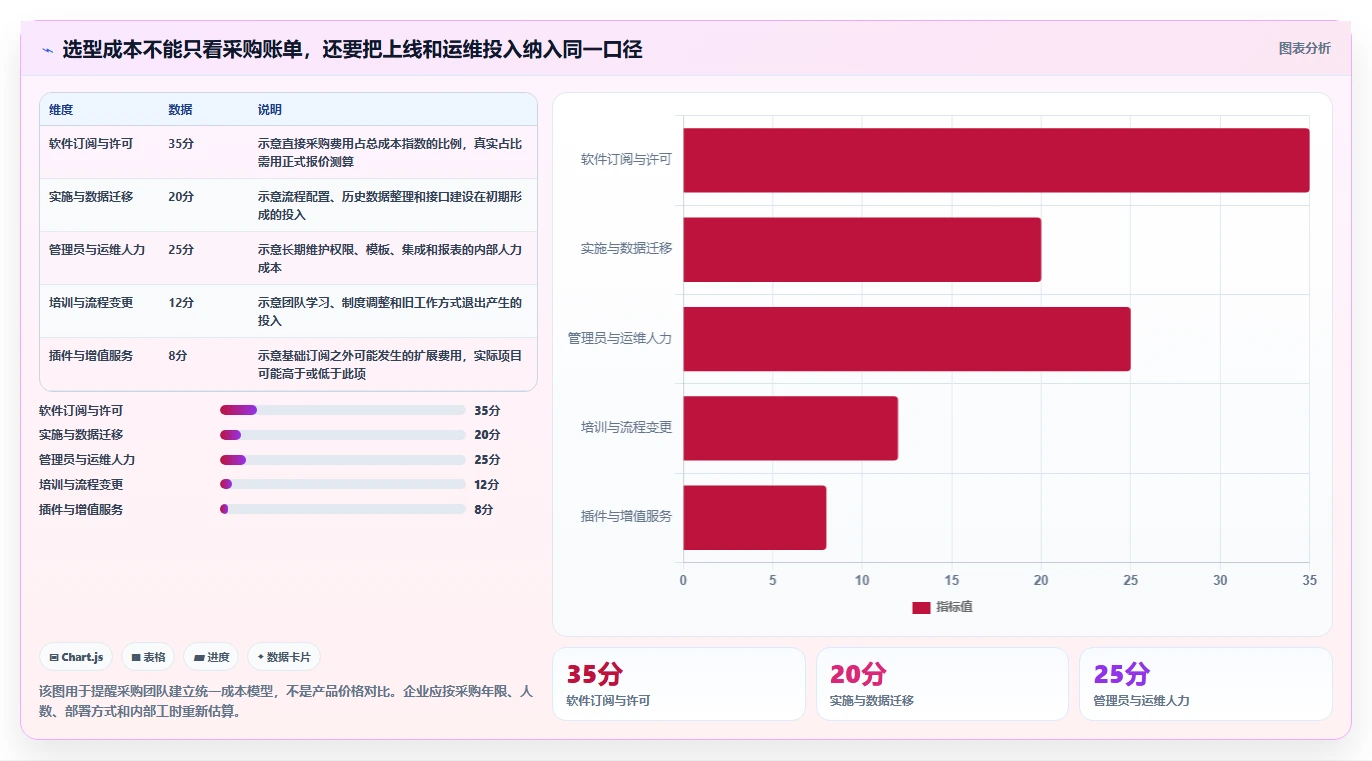This screenshot has width=1372, height=761.
Task: Click the description starting 示意直接采购费用
Action: (x=390, y=153)
